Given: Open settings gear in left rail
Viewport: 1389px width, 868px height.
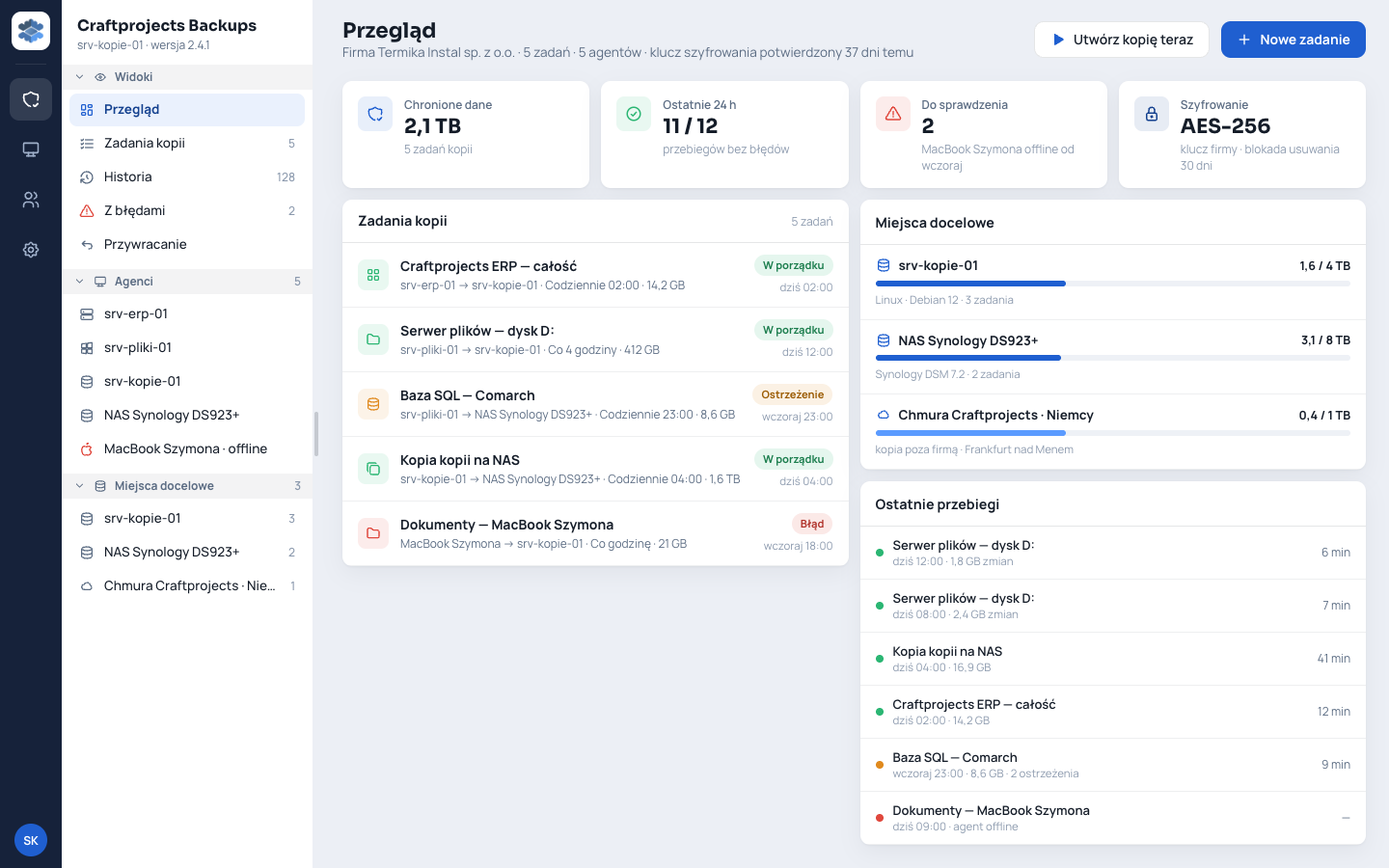Looking at the screenshot, I should pyautogui.click(x=31, y=250).
